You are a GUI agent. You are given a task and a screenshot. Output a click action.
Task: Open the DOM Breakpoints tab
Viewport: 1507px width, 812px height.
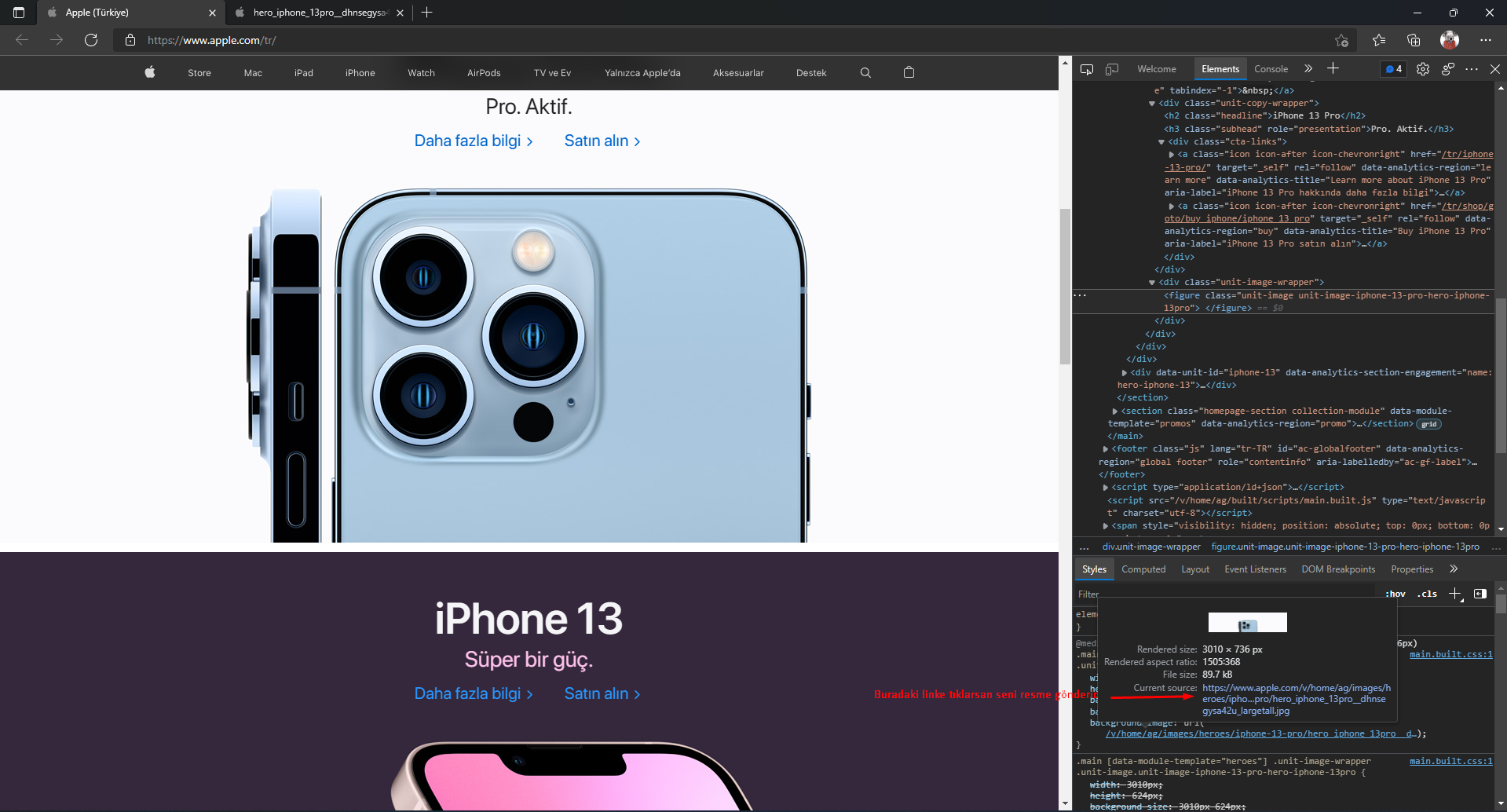1338,569
